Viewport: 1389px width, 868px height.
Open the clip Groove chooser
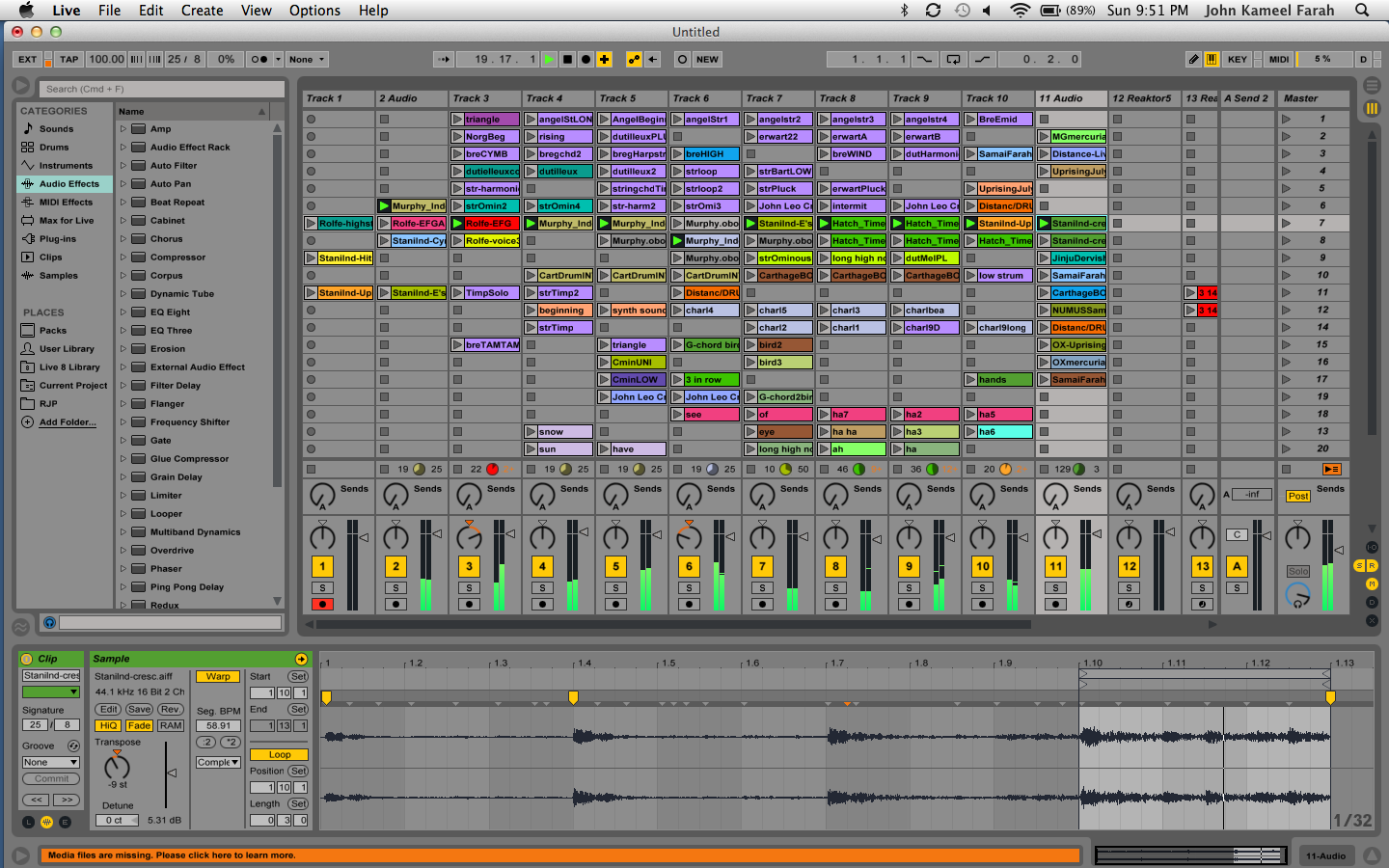(51, 763)
